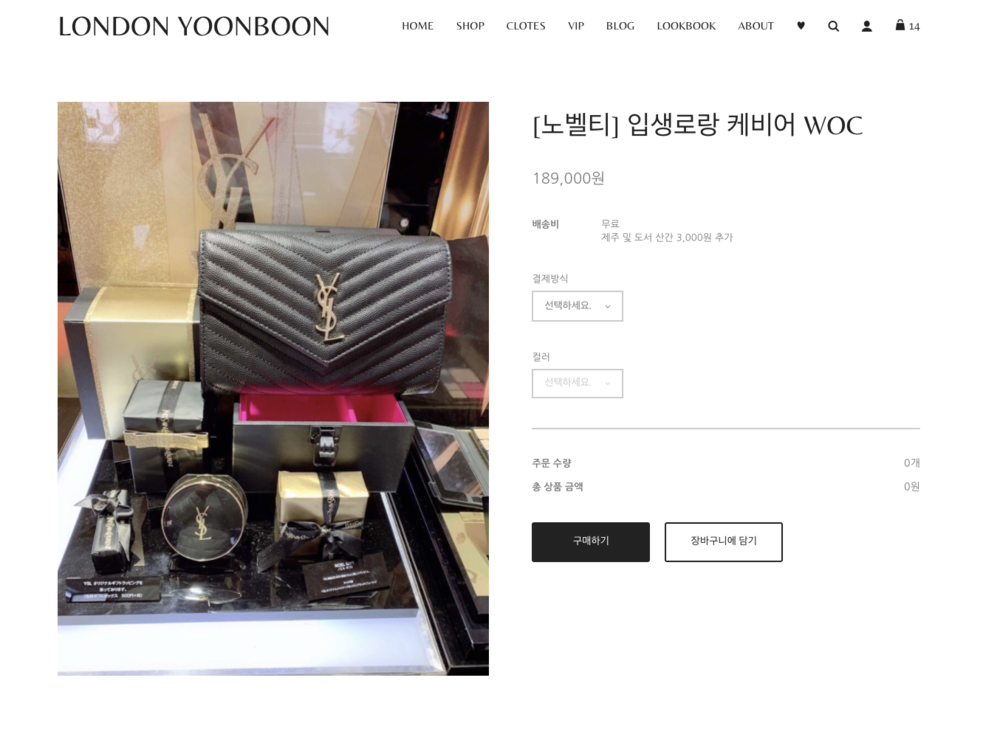
Task: Click the search magnifier icon
Action: click(x=834, y=26)
